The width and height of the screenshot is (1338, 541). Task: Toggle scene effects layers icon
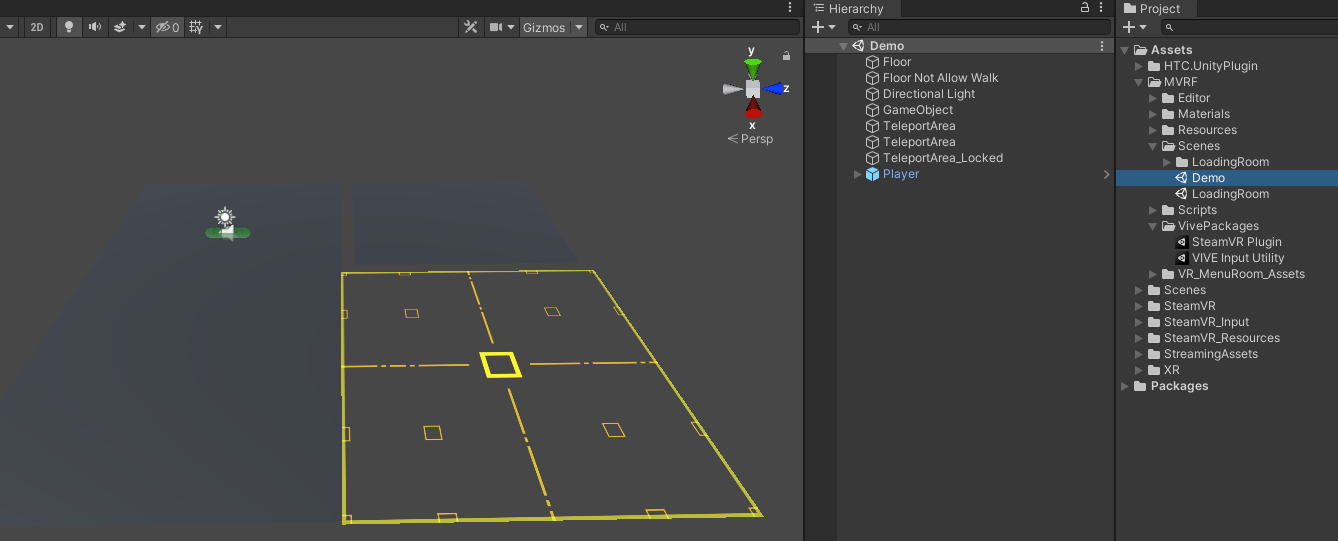[x=120, y=27]
